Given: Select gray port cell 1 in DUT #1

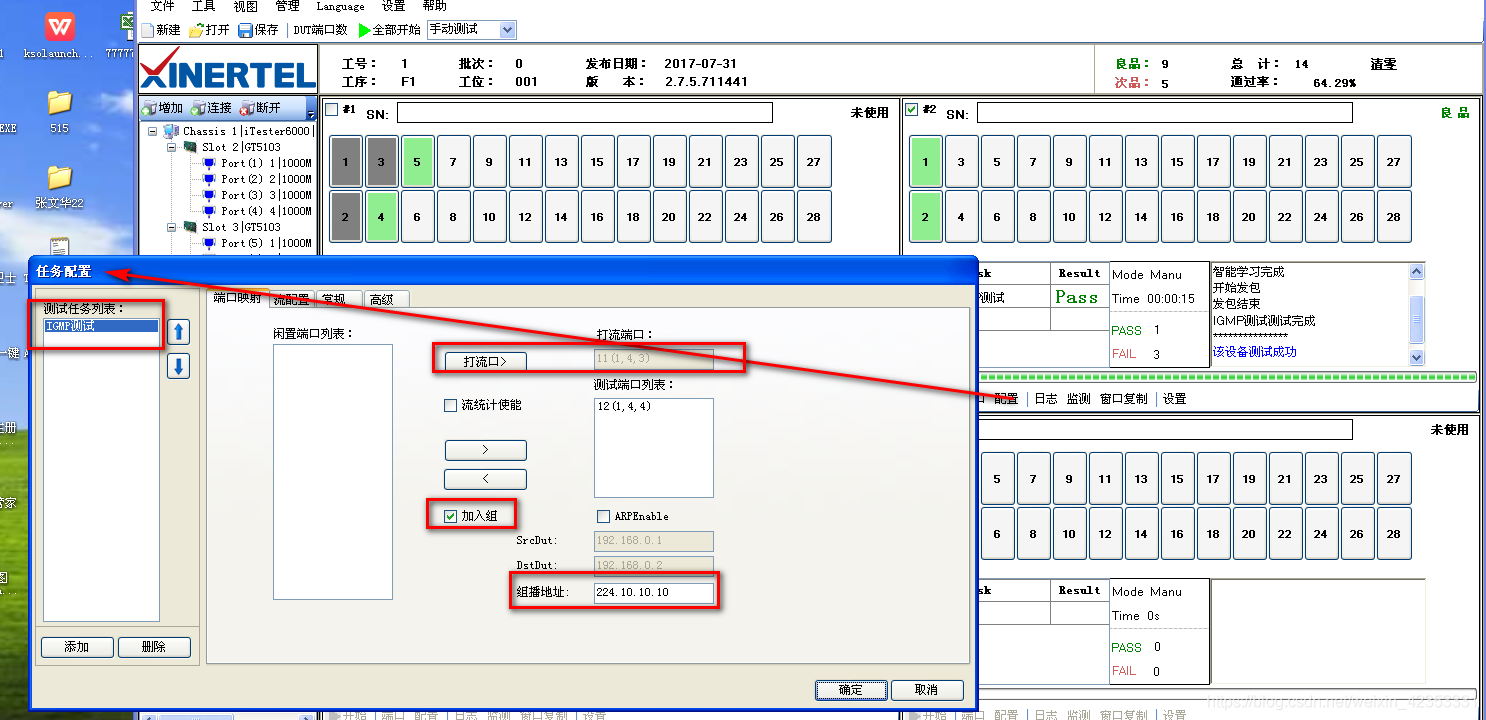Looking at the screenshot, I should [x=346, y=162].
